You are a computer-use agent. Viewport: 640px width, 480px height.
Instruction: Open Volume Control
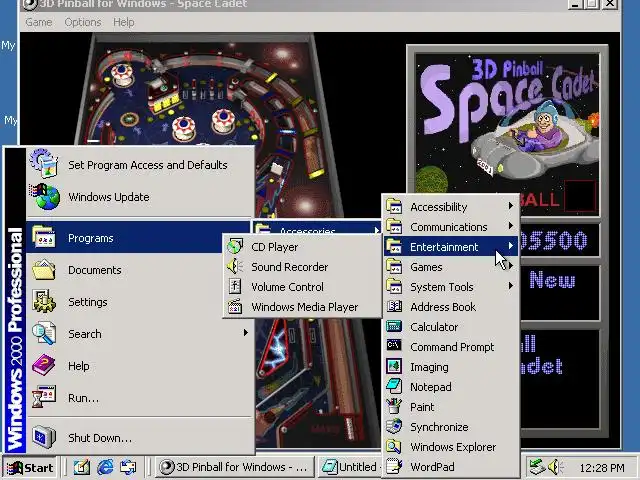point(302,287)
